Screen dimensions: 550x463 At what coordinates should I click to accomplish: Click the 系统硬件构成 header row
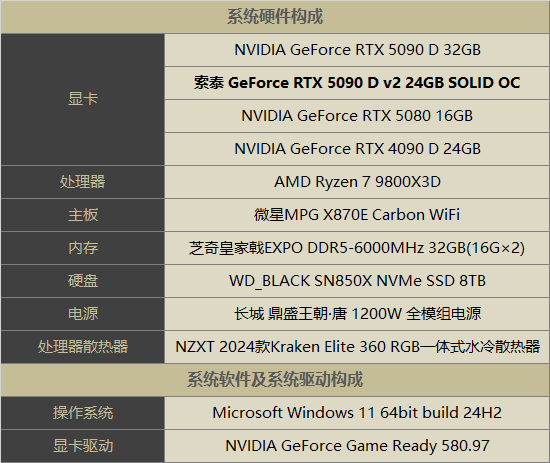tap(275, 17)
